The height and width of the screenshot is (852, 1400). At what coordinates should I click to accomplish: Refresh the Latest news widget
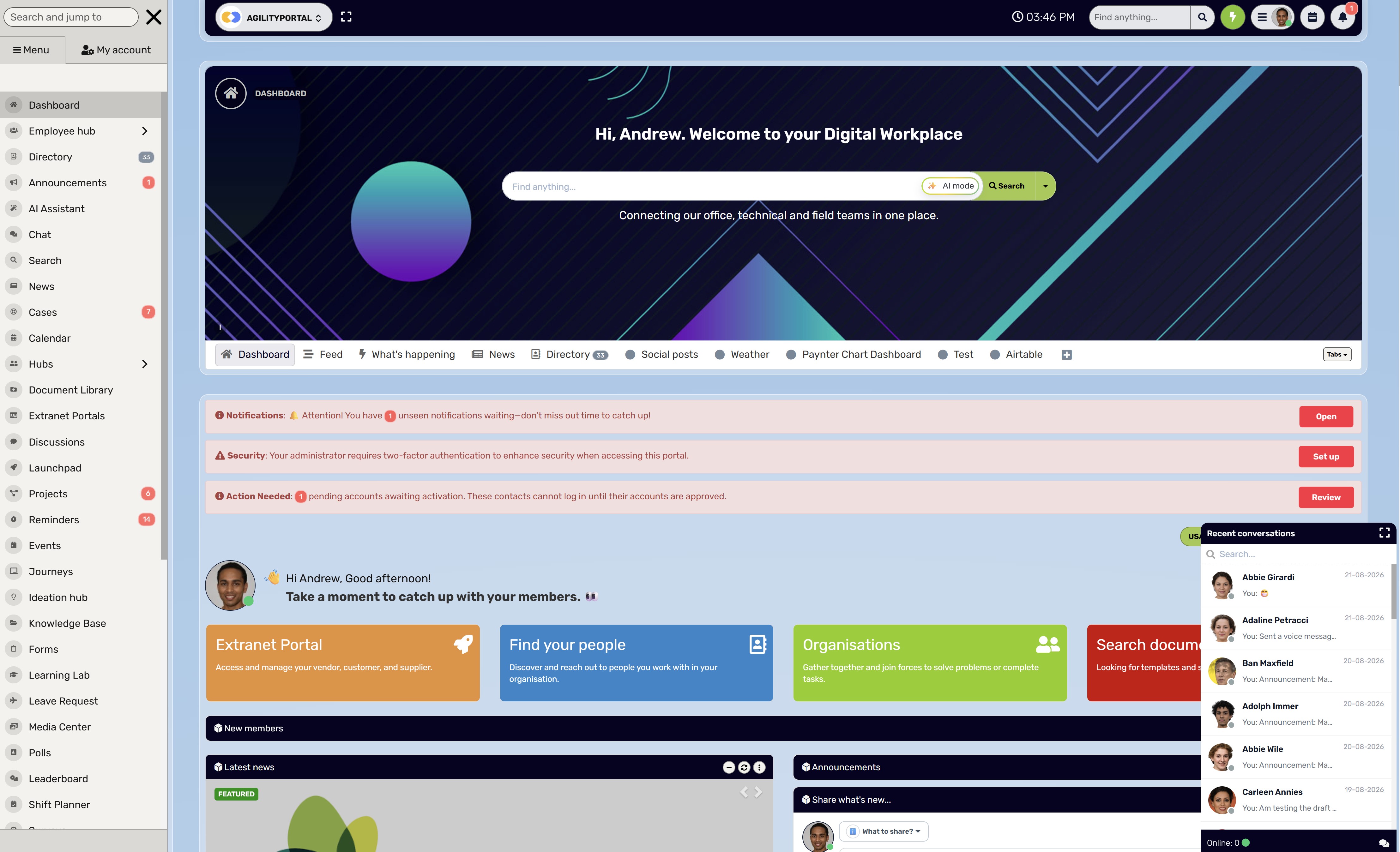pyautogui.click(x=744, y=767)
